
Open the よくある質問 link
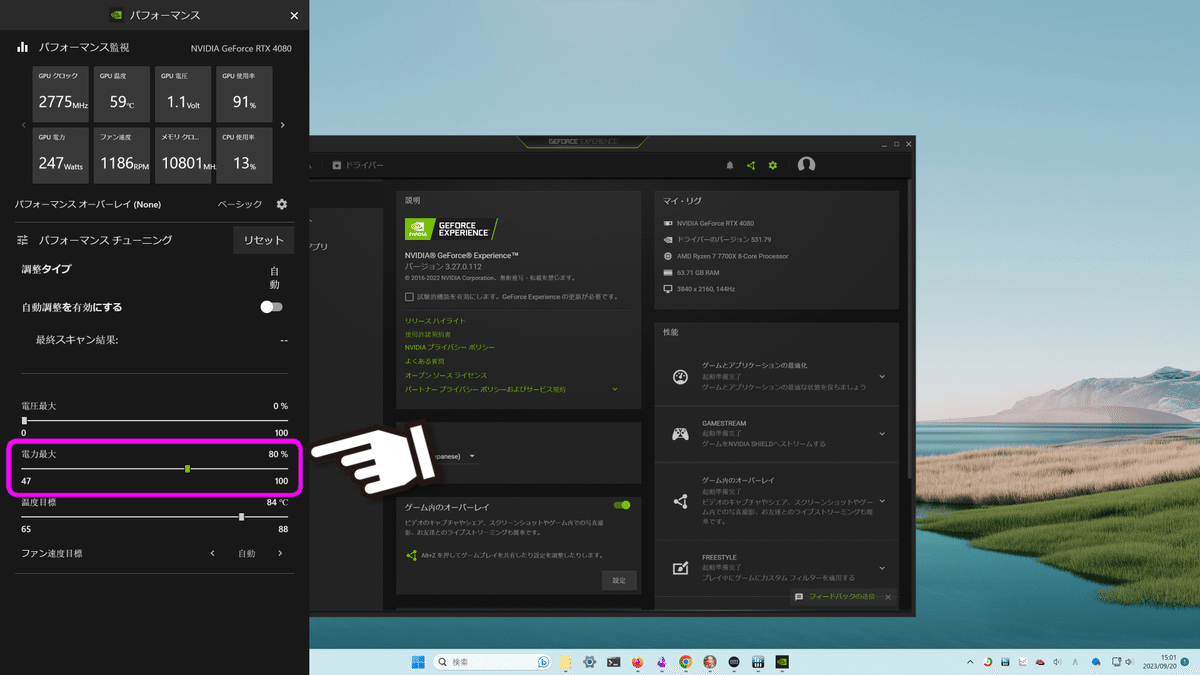426,361
